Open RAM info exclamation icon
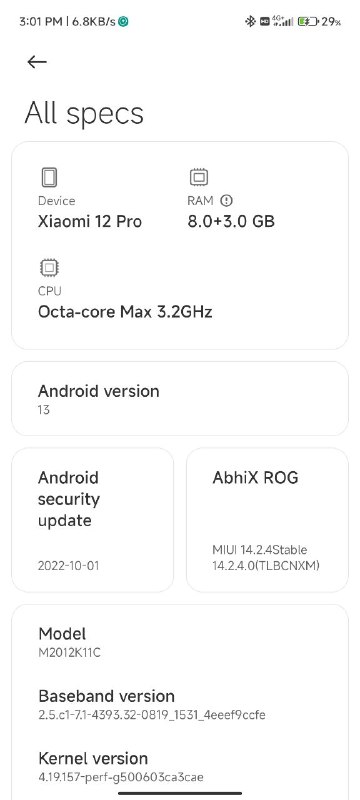Image resolution: width=360 pixels, height=800 pixels. point(226,201)
